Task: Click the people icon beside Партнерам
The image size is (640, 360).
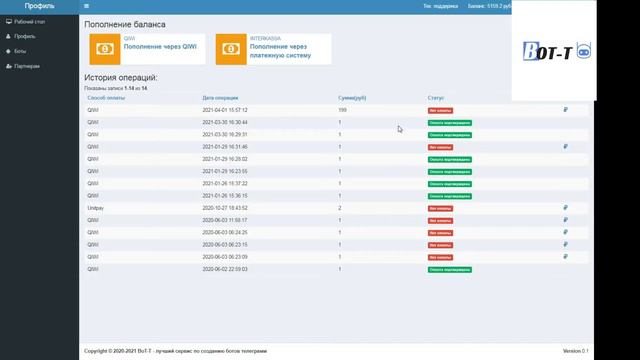Action: pos(9,66)
